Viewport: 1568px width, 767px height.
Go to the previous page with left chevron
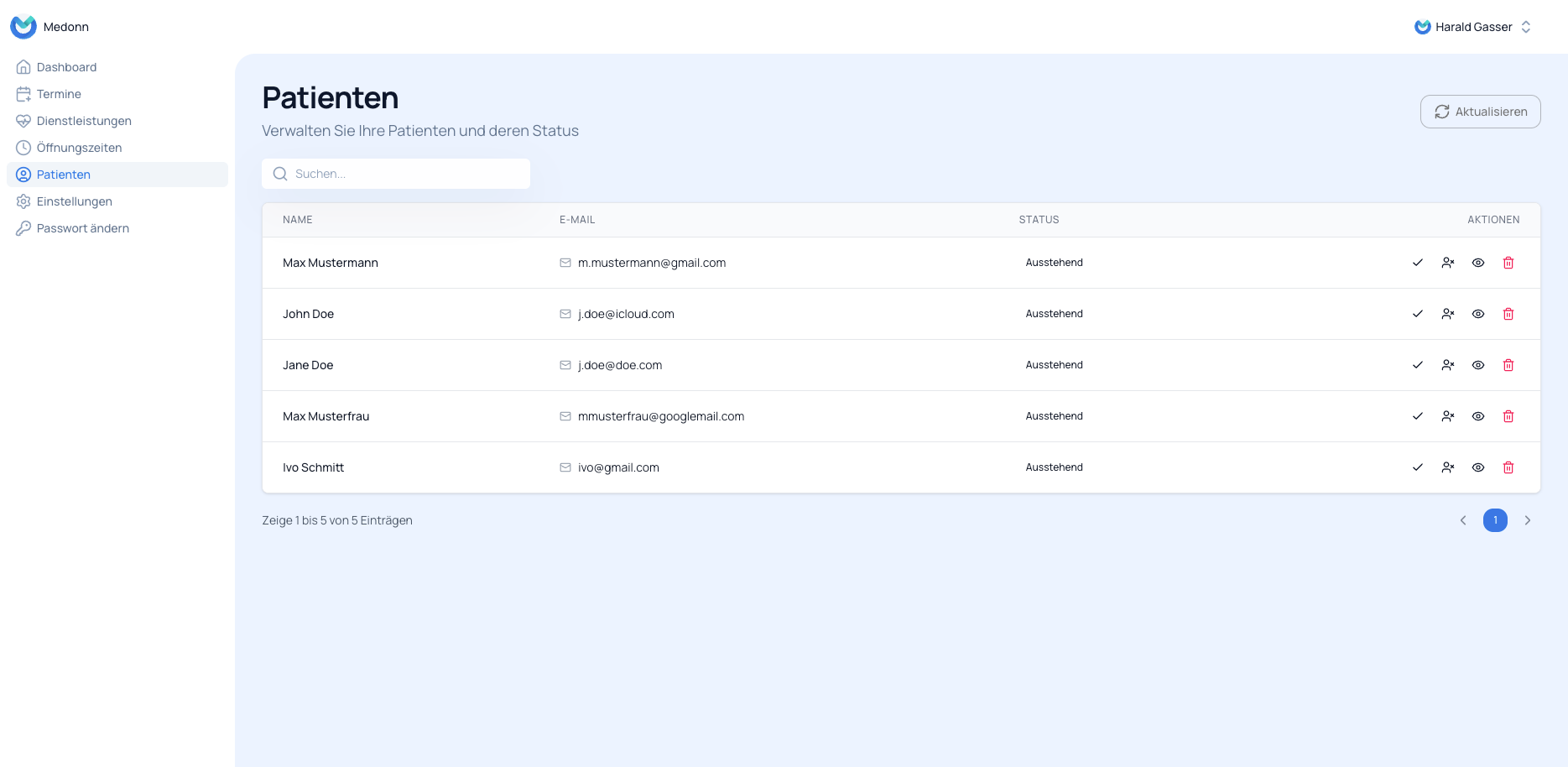click(1463, 520)
